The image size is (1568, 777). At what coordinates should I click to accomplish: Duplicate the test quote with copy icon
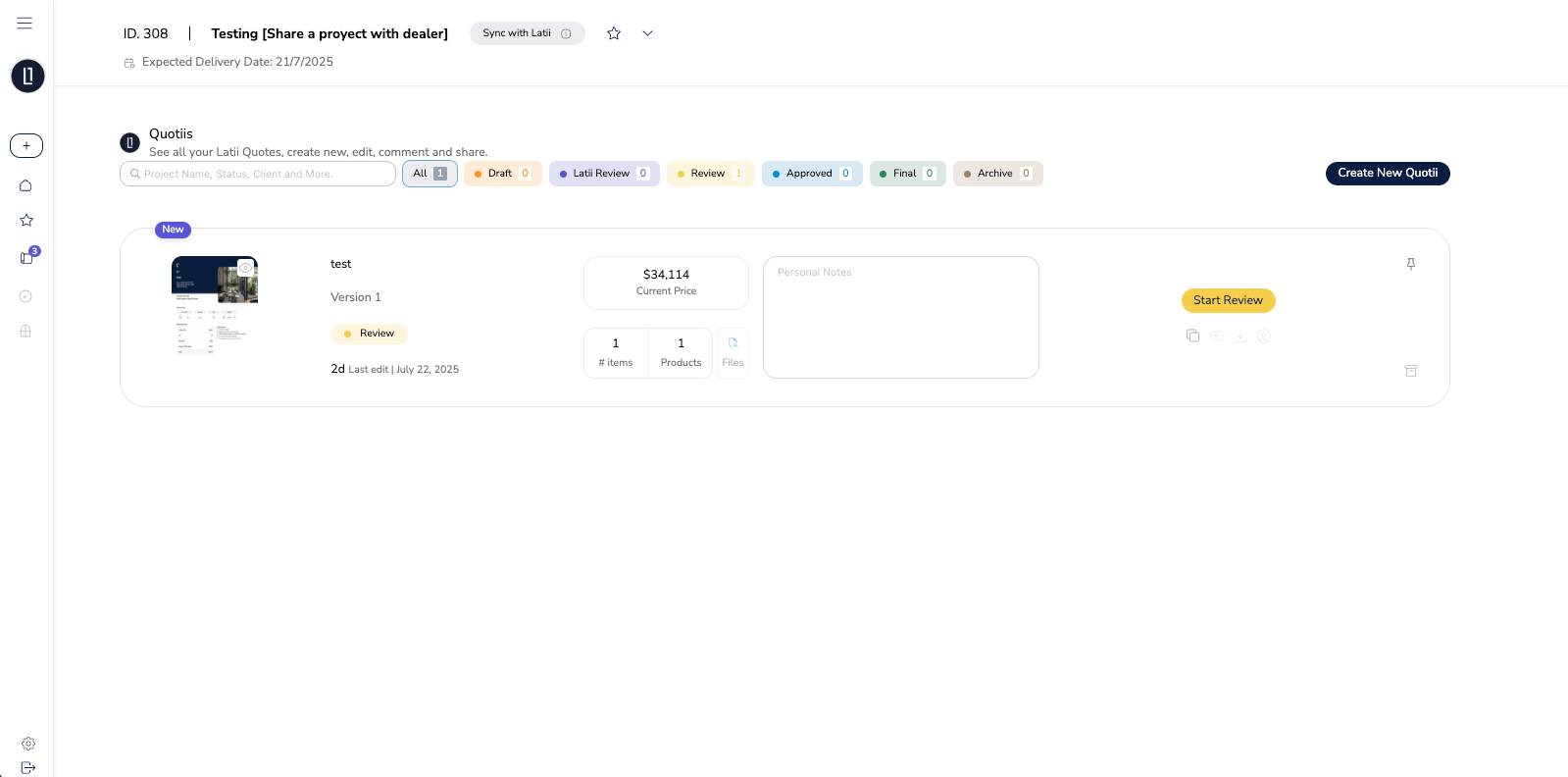pyautogui.click(x=1192, y=336)
